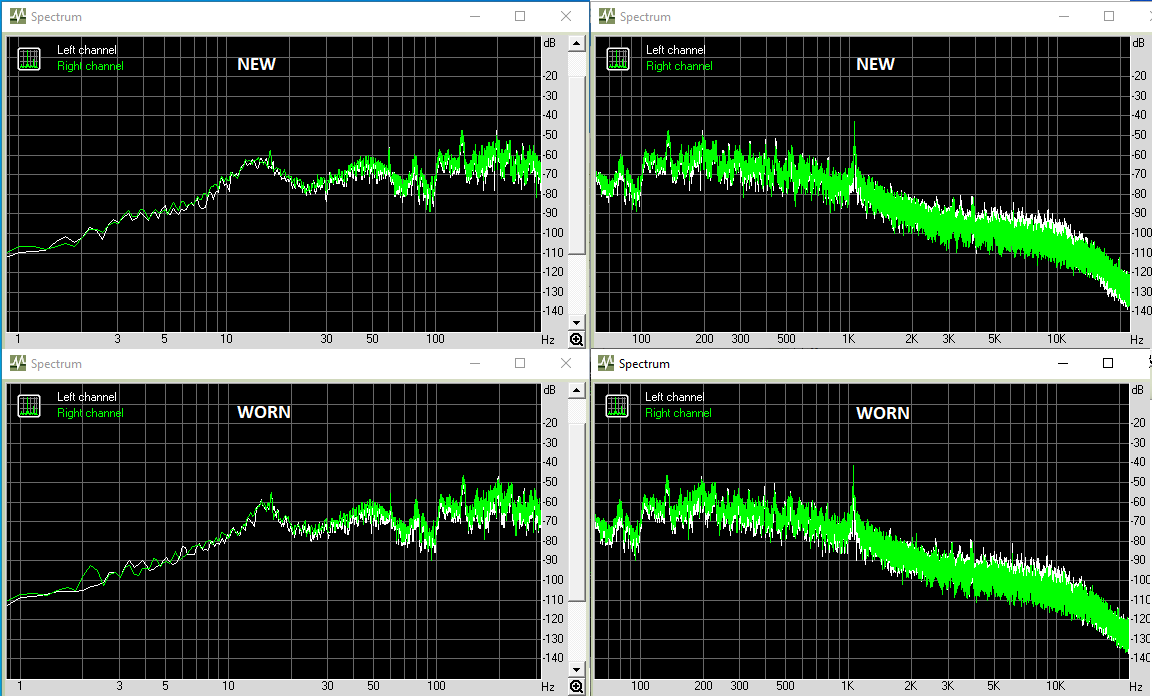The width and height of the screenshot is (1152, 696).
Task: Open grid settings icon in WORN 1-100 Hz window
Action: click(29, 406)
